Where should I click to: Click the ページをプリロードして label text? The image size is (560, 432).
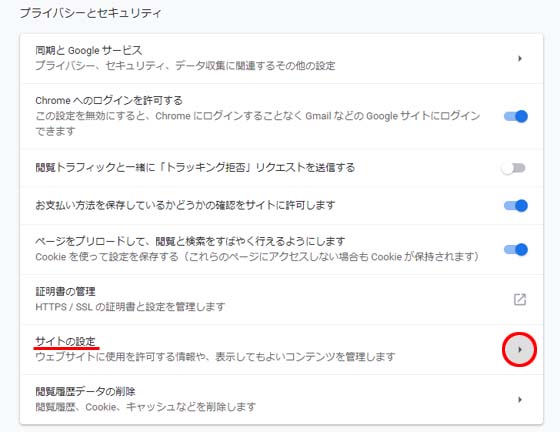tap(190, 241)
